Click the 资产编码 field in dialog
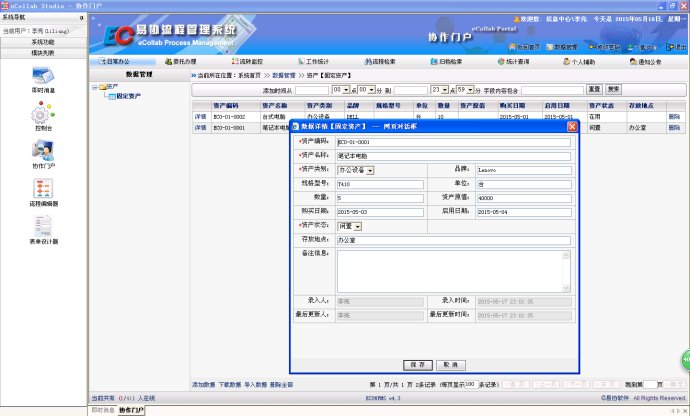690x416 pixels. [454, 142]
